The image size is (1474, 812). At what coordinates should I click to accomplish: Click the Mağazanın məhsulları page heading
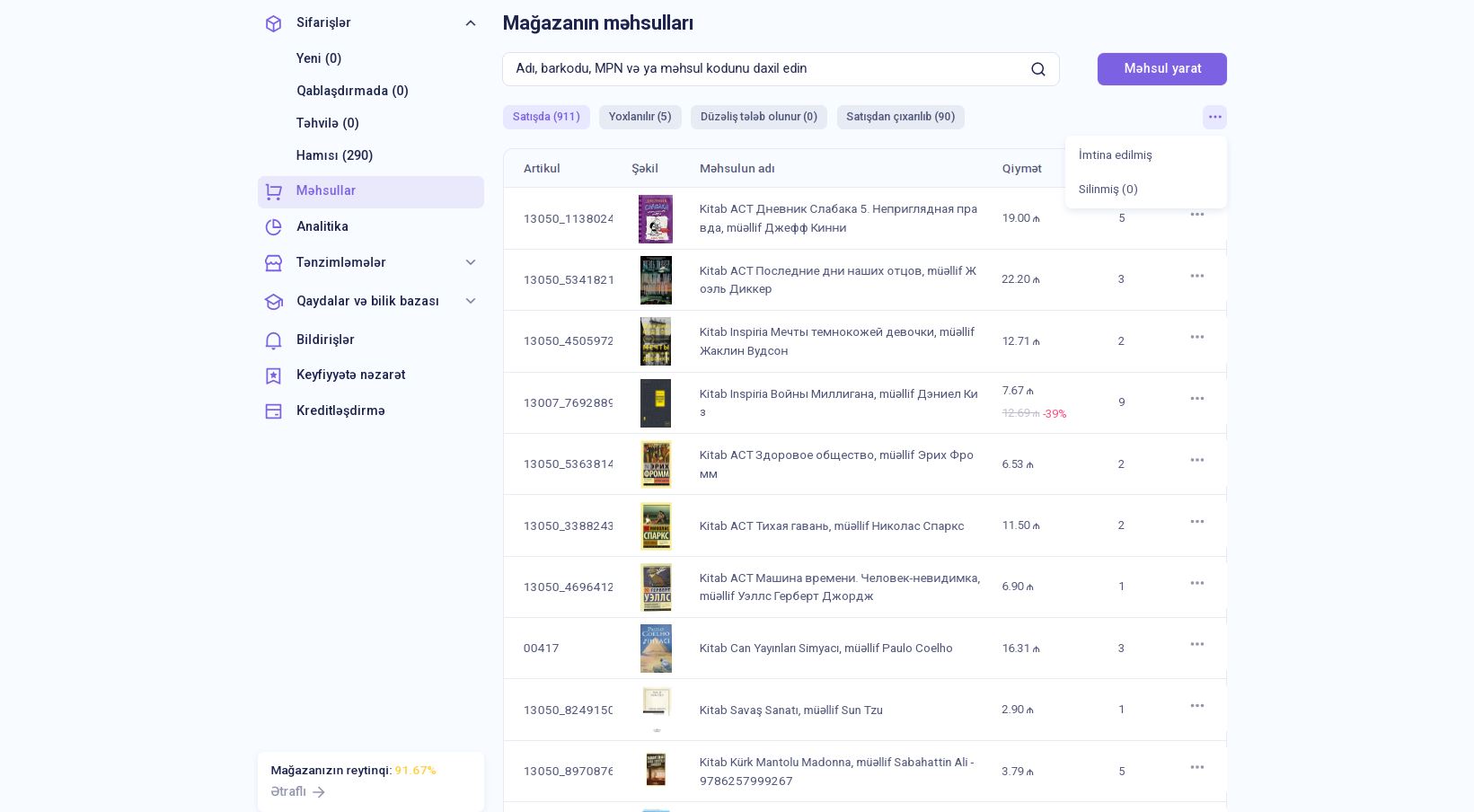[x=598, y=23]
